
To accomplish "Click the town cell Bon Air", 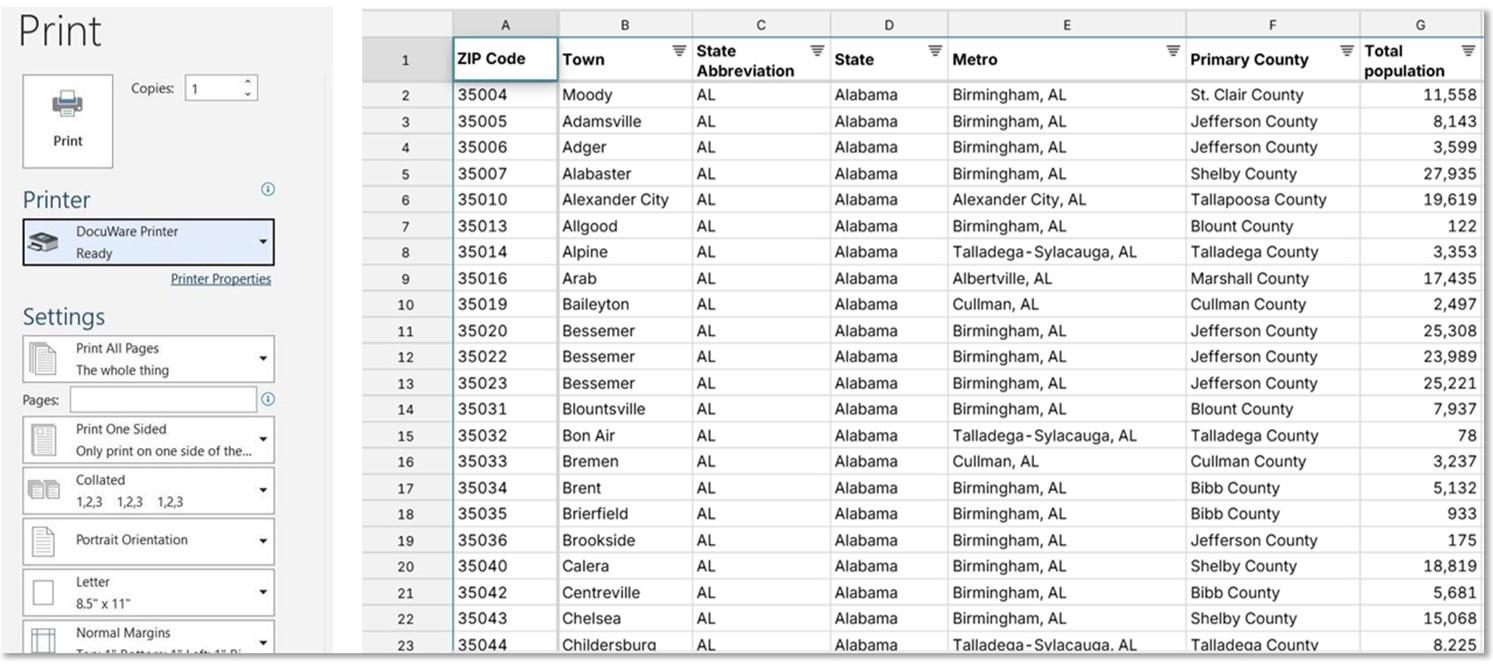I will pos(625,435).
